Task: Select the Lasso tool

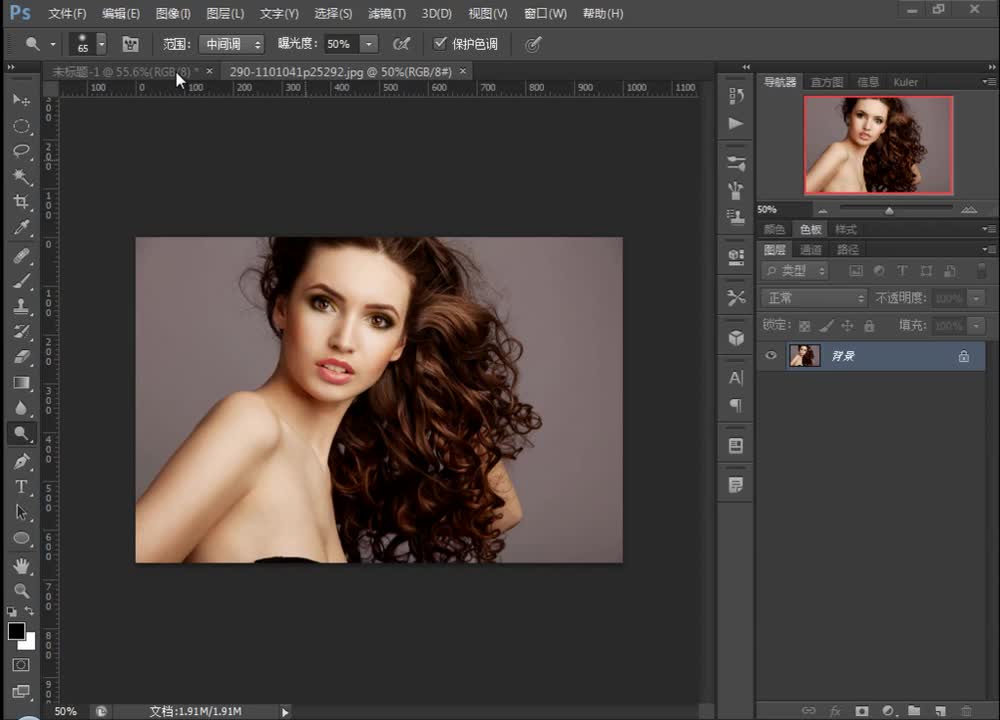Action: [21, 151]
